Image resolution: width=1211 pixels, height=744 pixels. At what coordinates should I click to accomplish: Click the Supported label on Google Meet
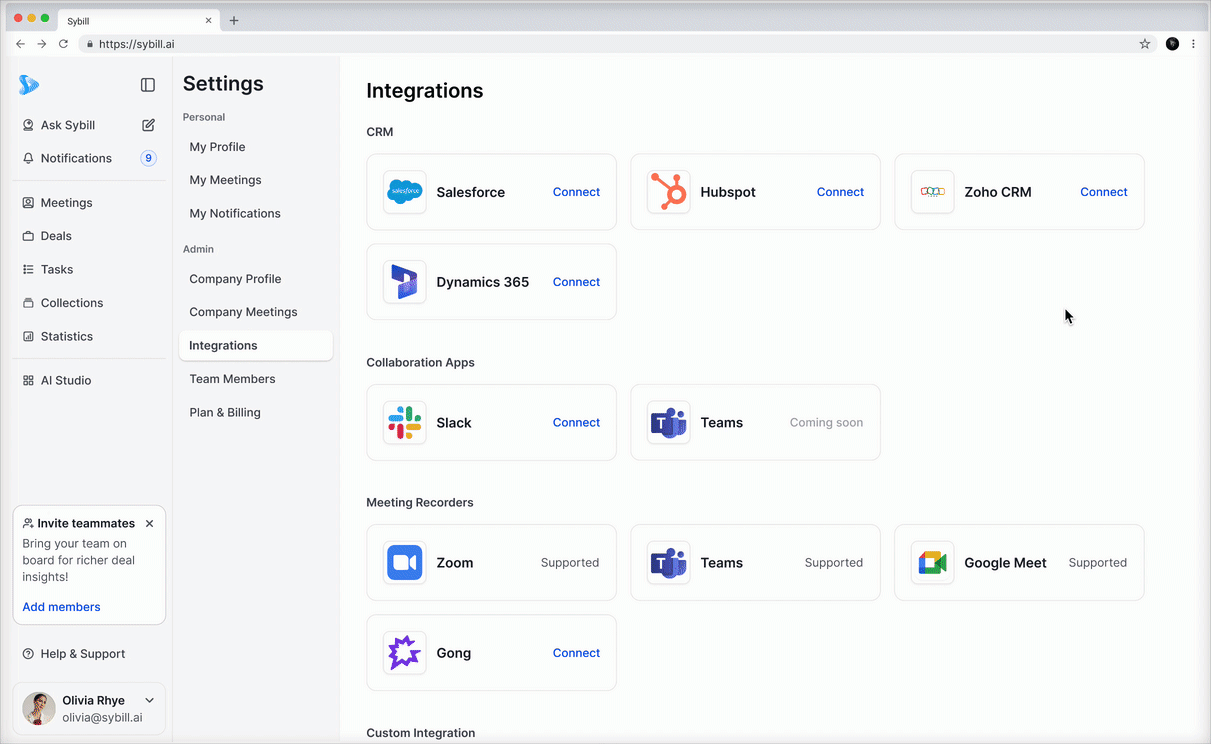tap(1097, 563)
